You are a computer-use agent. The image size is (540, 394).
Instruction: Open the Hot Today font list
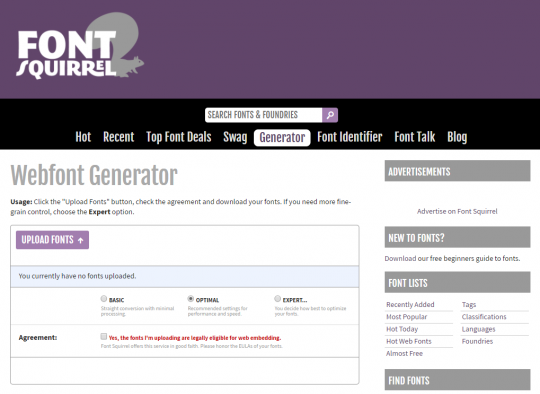402,329
